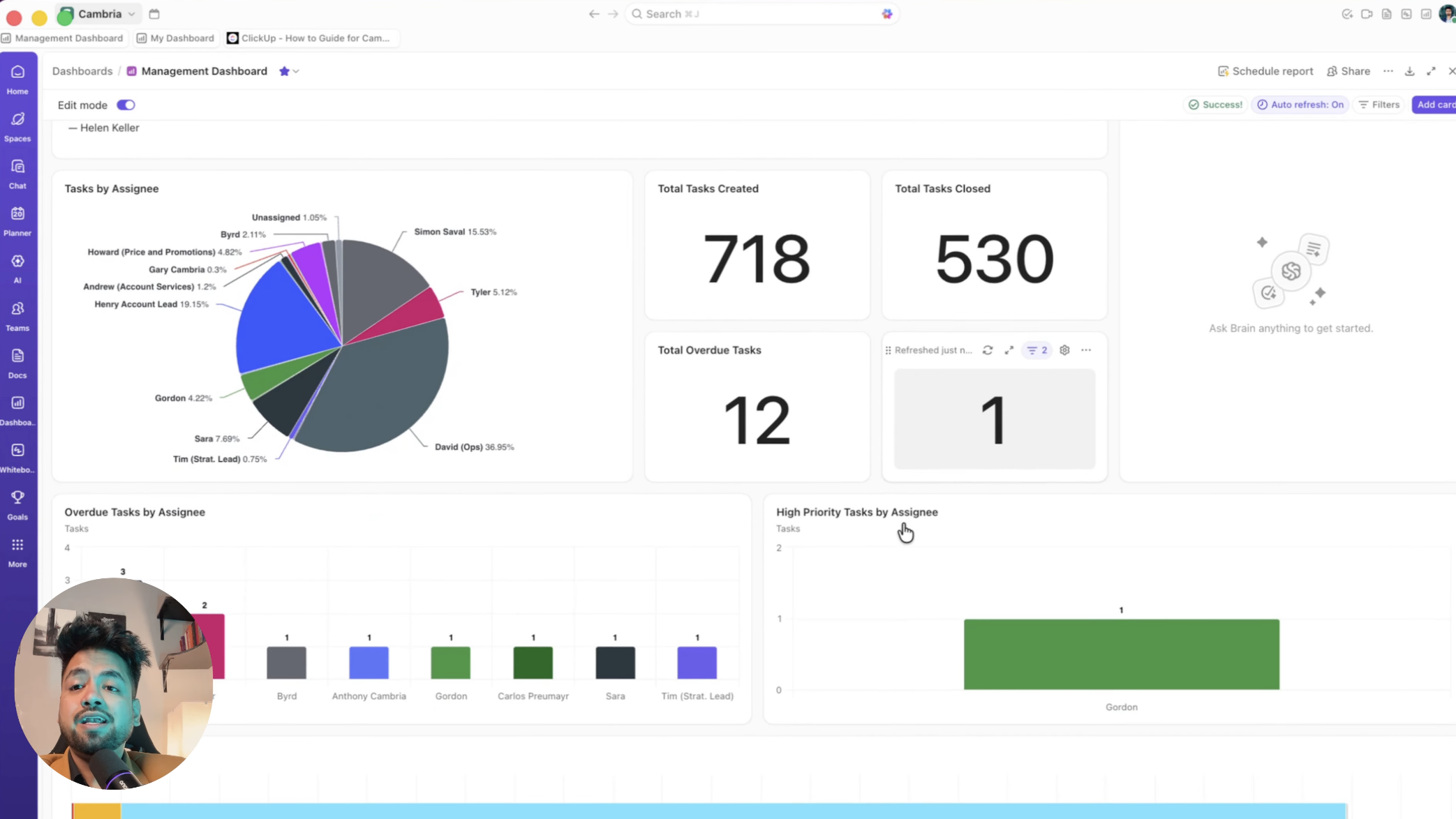Click Management Dashboard in the breadcrumb
The width and height of the screenshot is (1456, 819).
tap(204, 71)
